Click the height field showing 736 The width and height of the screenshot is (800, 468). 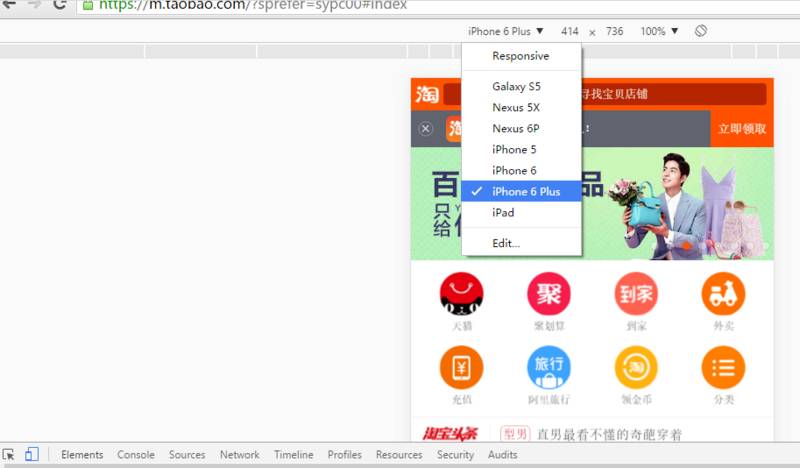tap(614, 31)
